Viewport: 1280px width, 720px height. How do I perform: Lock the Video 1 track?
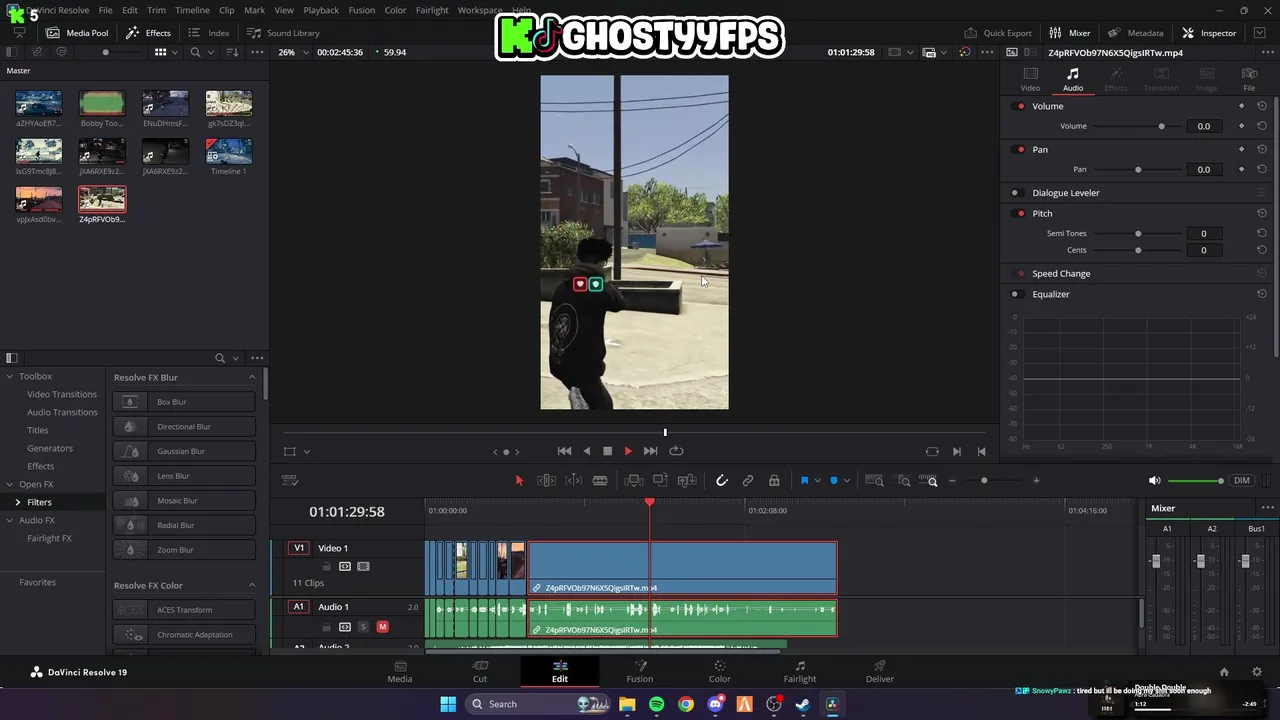(326, 567)
